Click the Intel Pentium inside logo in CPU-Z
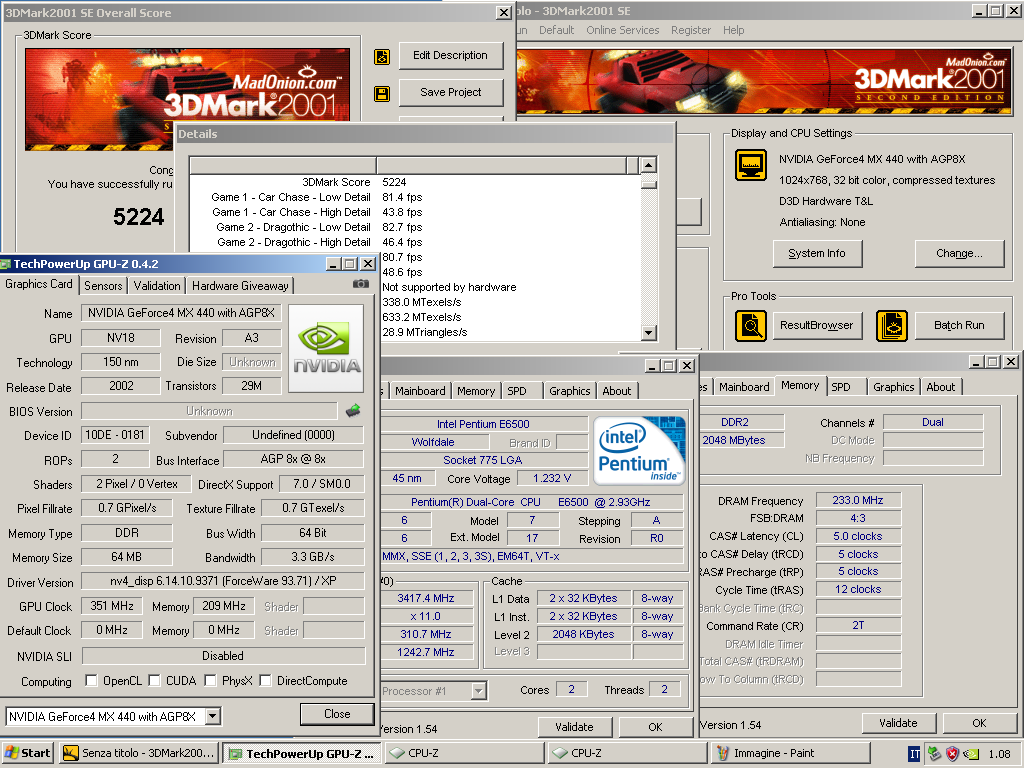Viewport: 1024px width, 768px height. [x=639, y=451]
